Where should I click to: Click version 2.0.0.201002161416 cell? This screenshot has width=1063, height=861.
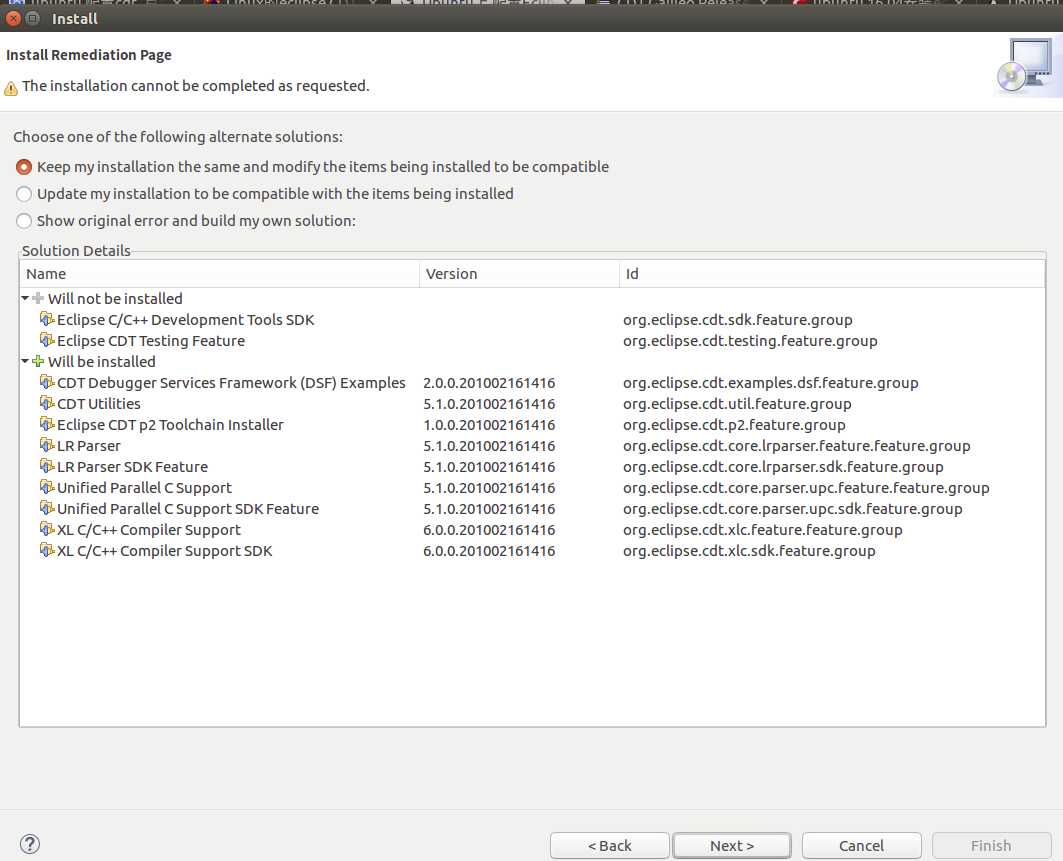click(x=489, y=382)
